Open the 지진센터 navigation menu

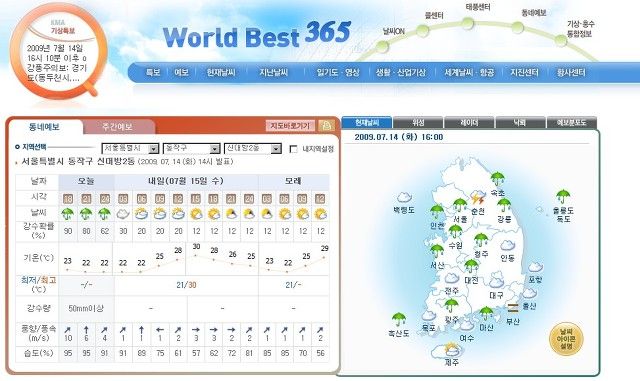[x=524, y=73]
